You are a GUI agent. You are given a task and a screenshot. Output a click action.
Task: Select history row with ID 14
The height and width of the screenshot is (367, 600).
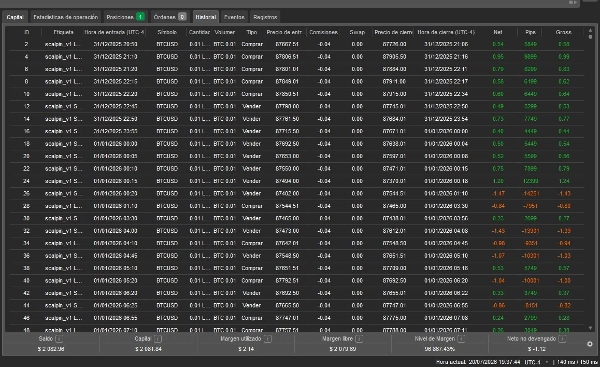297,119
